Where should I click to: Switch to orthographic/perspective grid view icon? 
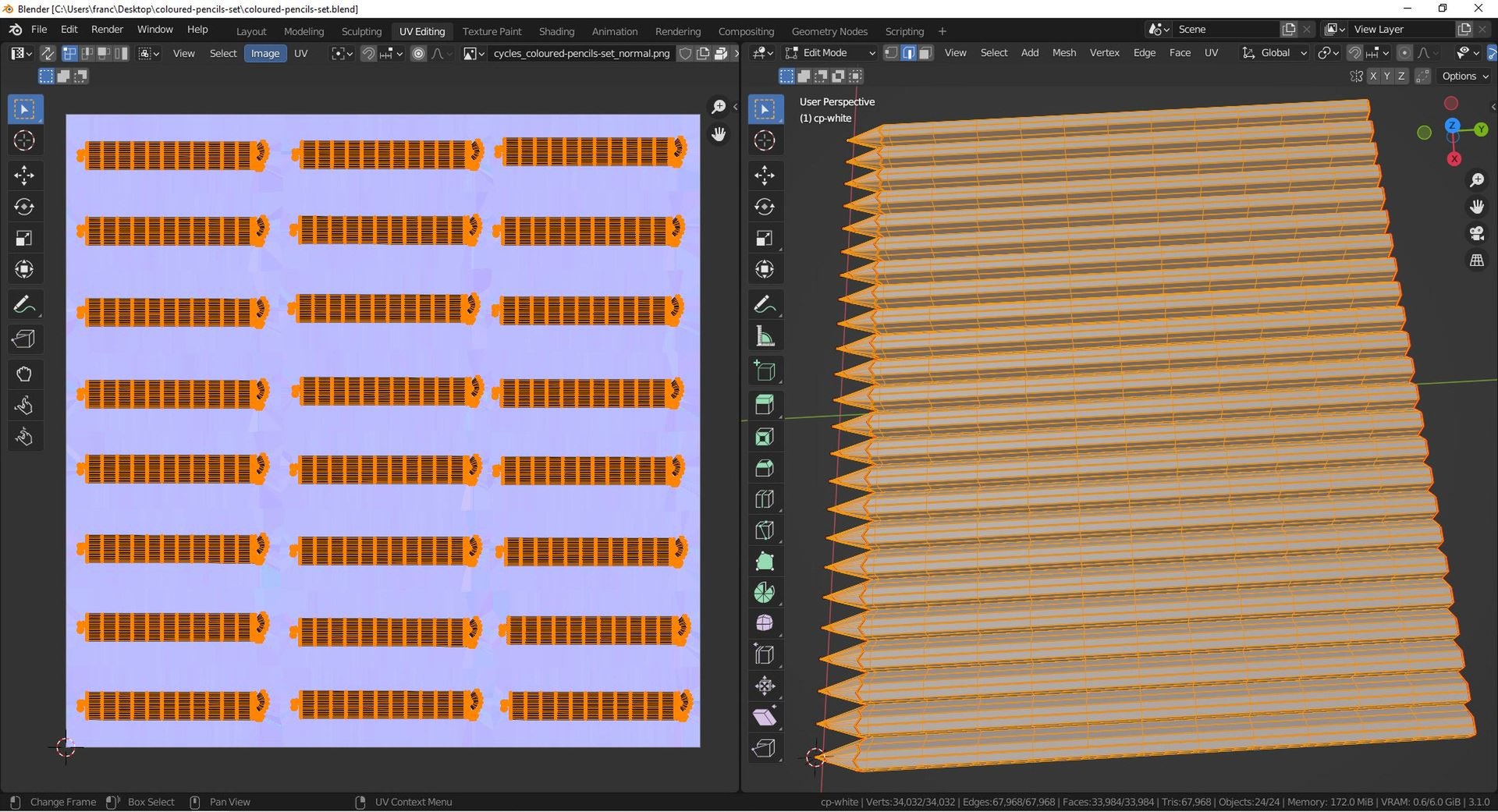coord(1476,261)
